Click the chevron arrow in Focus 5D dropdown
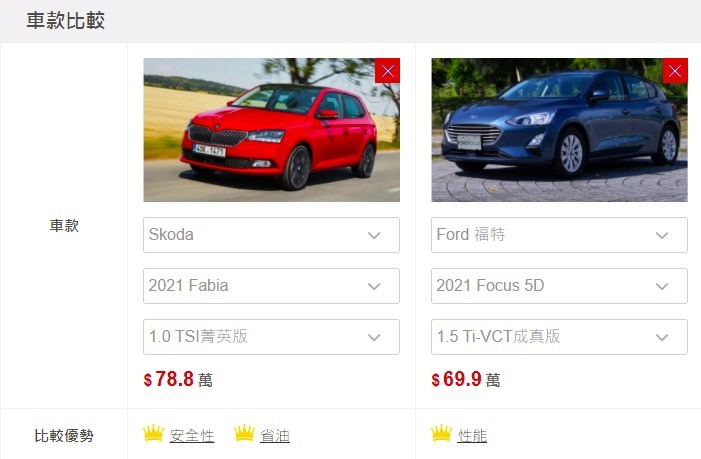 point(662,286)
